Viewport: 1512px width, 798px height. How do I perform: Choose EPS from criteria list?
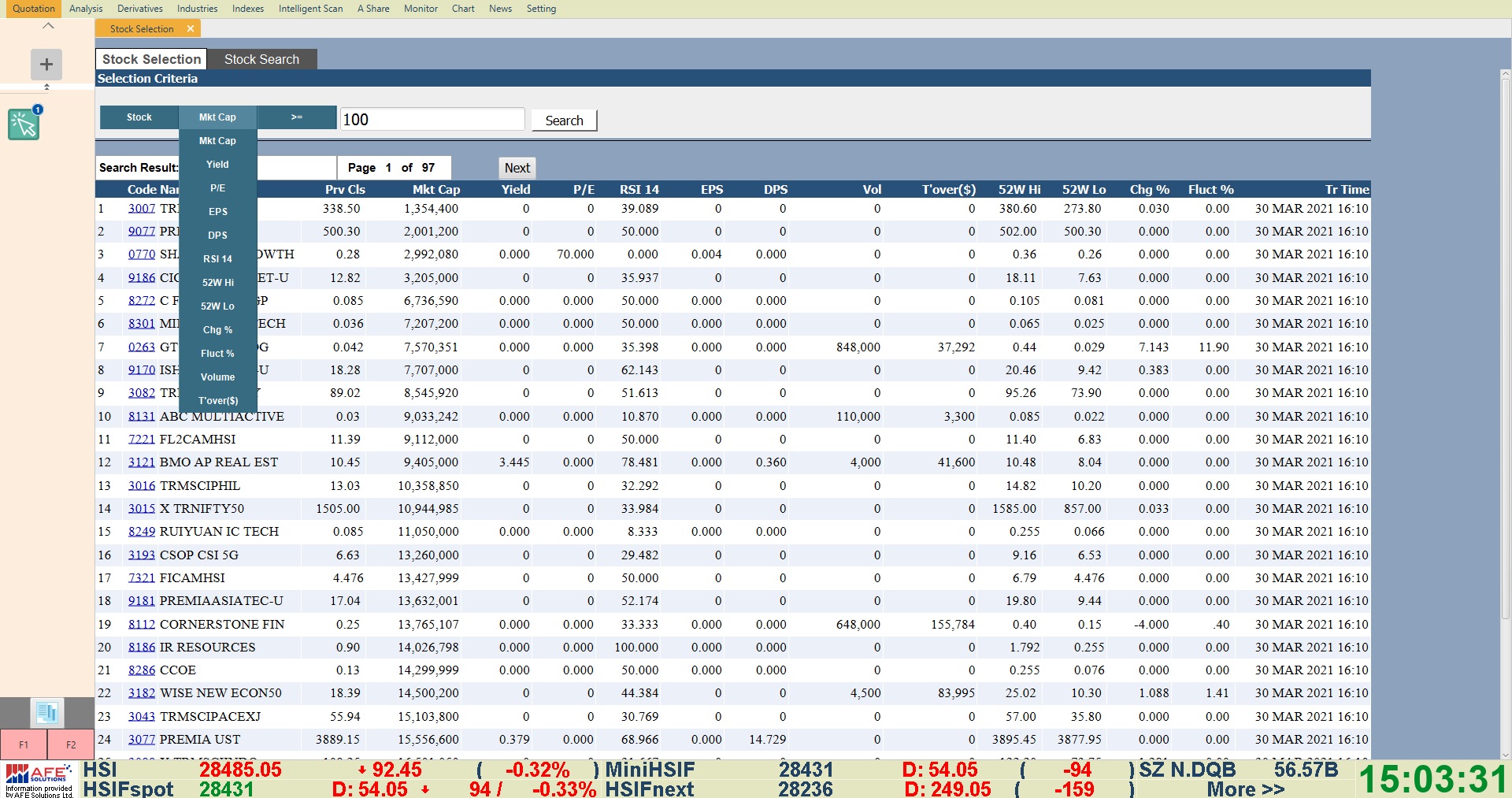point(218,212)
